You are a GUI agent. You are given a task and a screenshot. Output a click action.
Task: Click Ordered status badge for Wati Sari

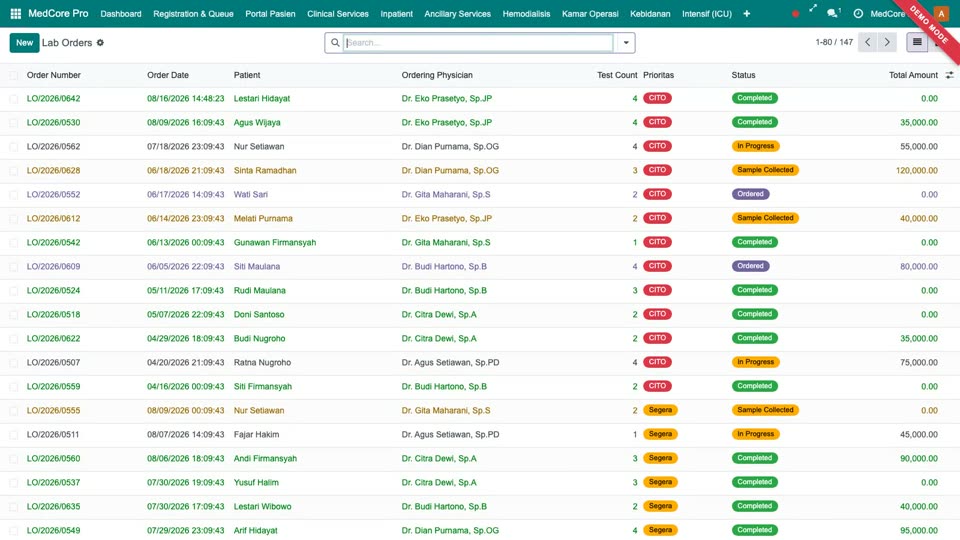(750, 194)
